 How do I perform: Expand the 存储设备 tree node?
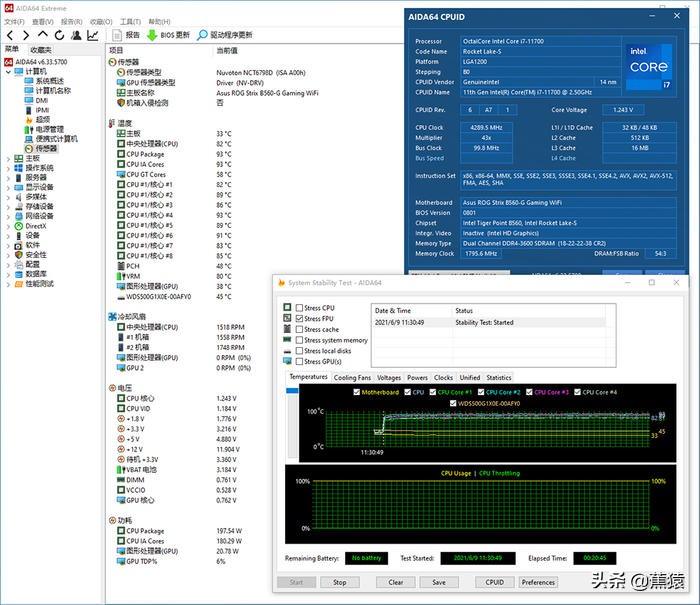pyautogui.click(x=8, y=207)
